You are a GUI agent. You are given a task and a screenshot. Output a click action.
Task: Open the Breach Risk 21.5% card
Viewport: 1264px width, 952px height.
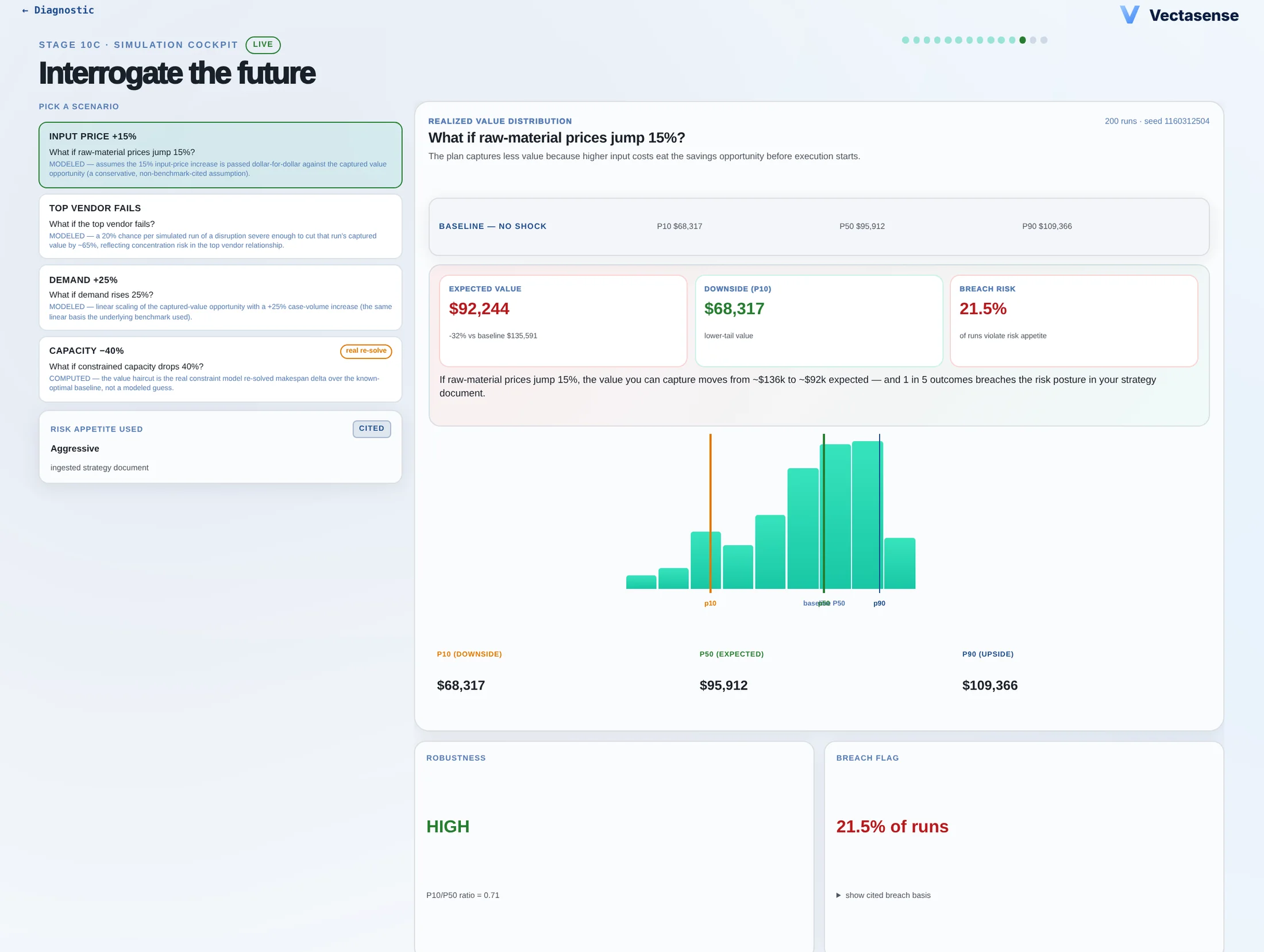[1073, 321]
